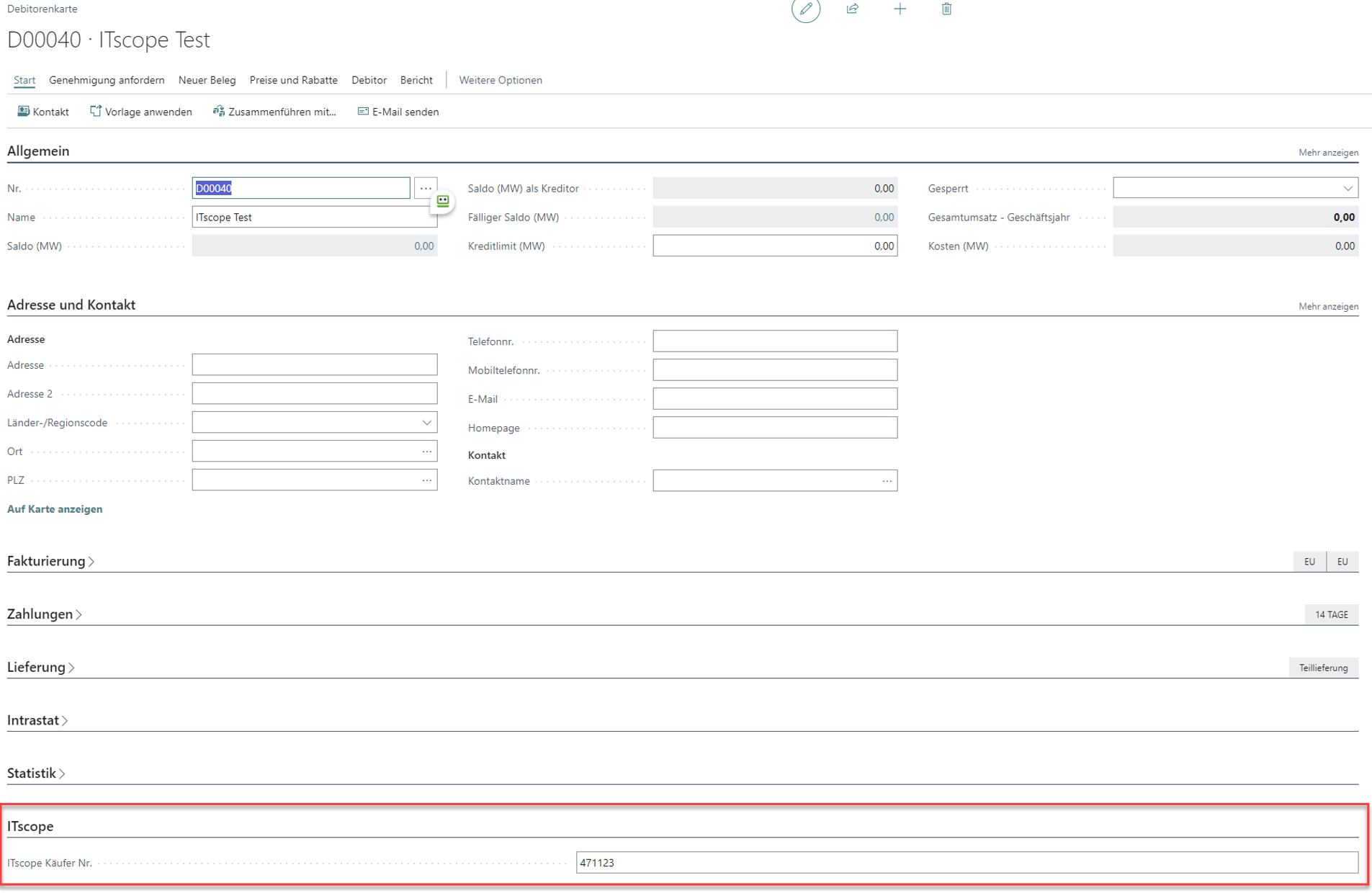1372x893 pixels.
Task: Click the Kontaktname lookup ellipsis
Action: [887, 481]
